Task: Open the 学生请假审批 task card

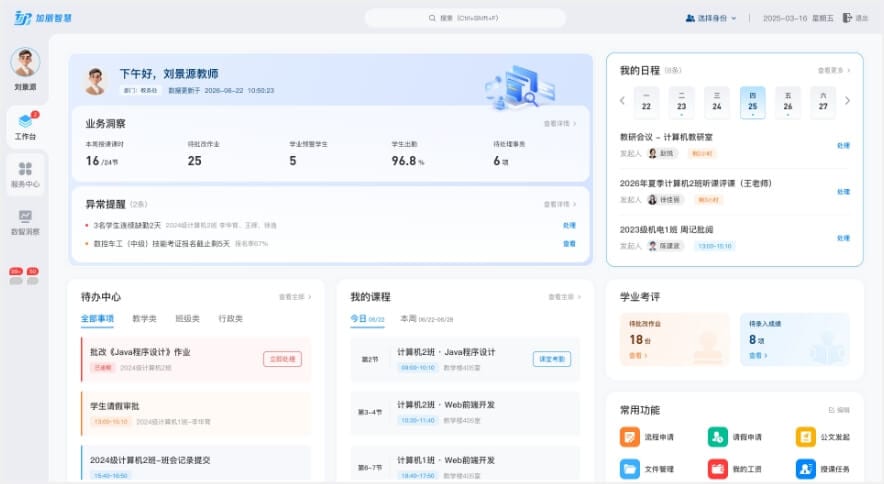Action: coord(196,413)
